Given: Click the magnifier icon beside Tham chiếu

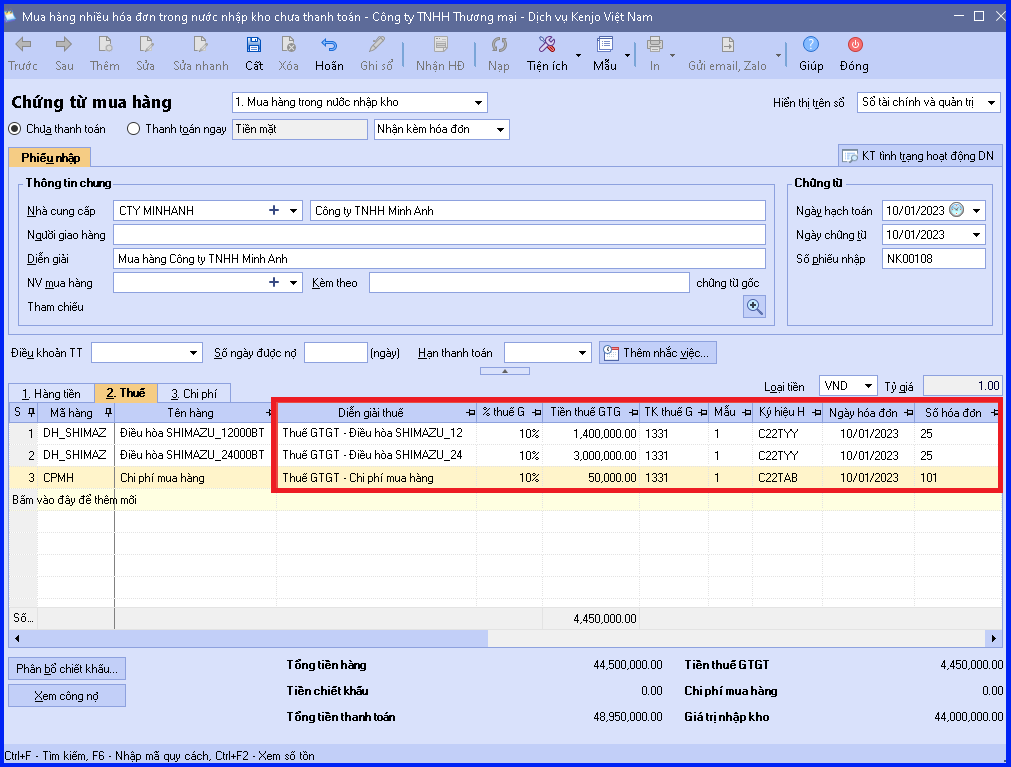Looking at the screenshot, I should pos(754,307).
